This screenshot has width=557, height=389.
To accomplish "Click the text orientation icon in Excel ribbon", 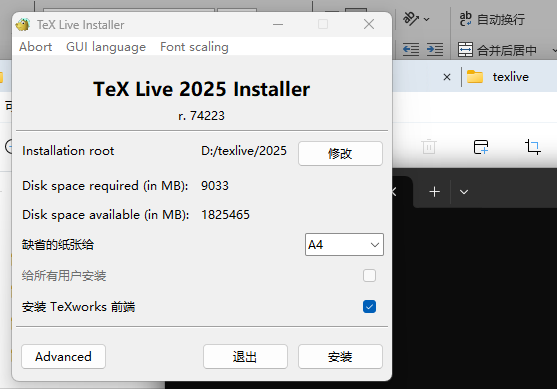I will tap(411, 18).
